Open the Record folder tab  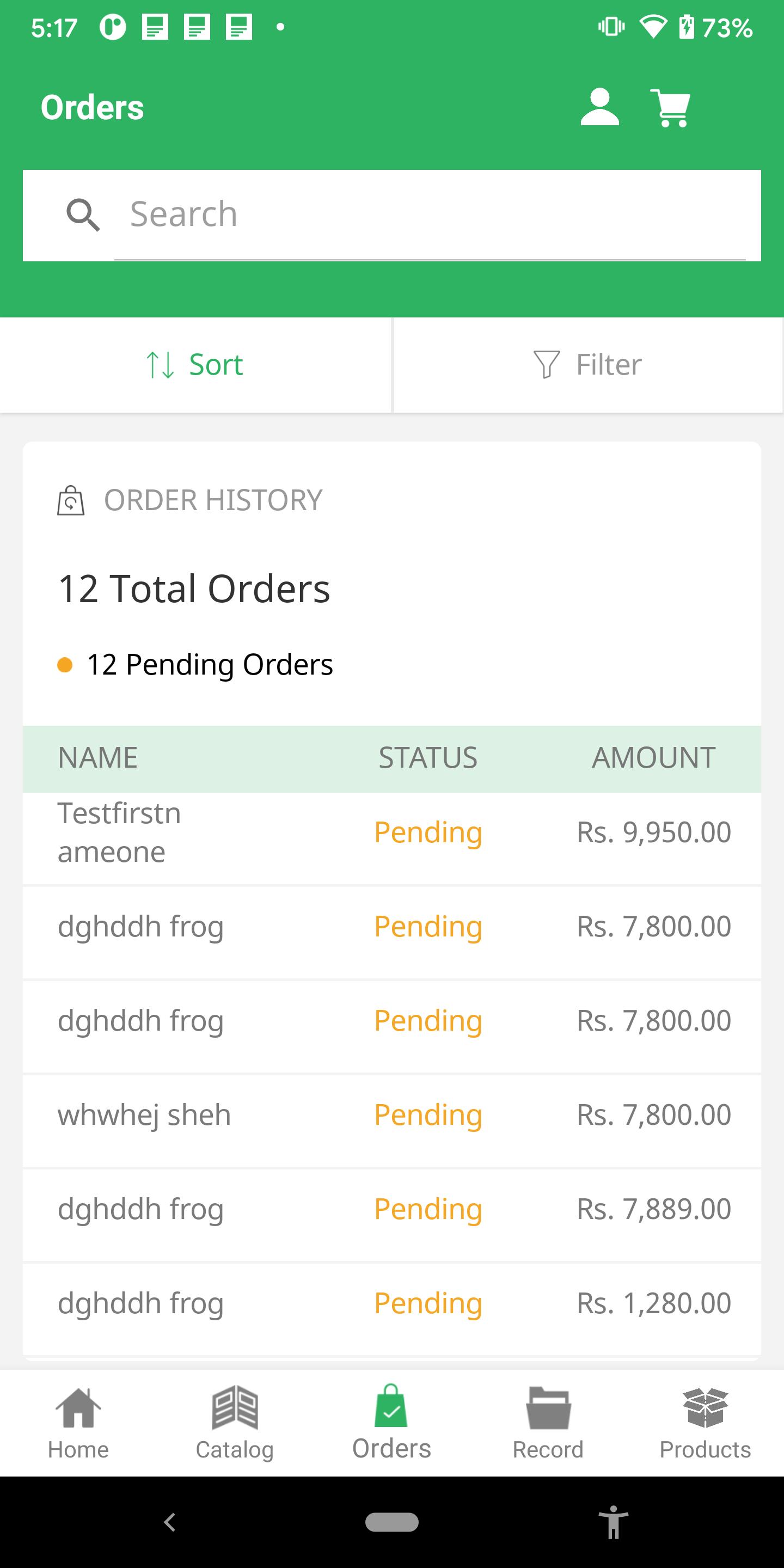point(548,1423)
